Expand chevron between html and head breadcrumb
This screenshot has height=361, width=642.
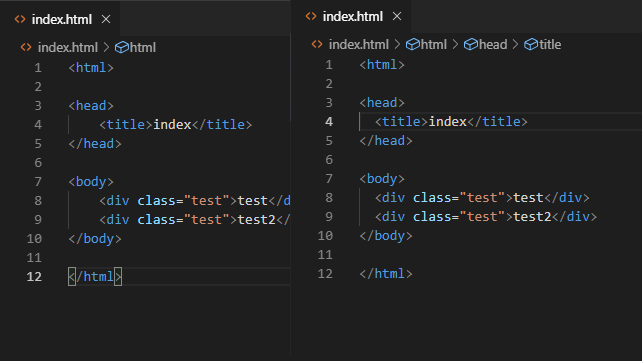455,45
